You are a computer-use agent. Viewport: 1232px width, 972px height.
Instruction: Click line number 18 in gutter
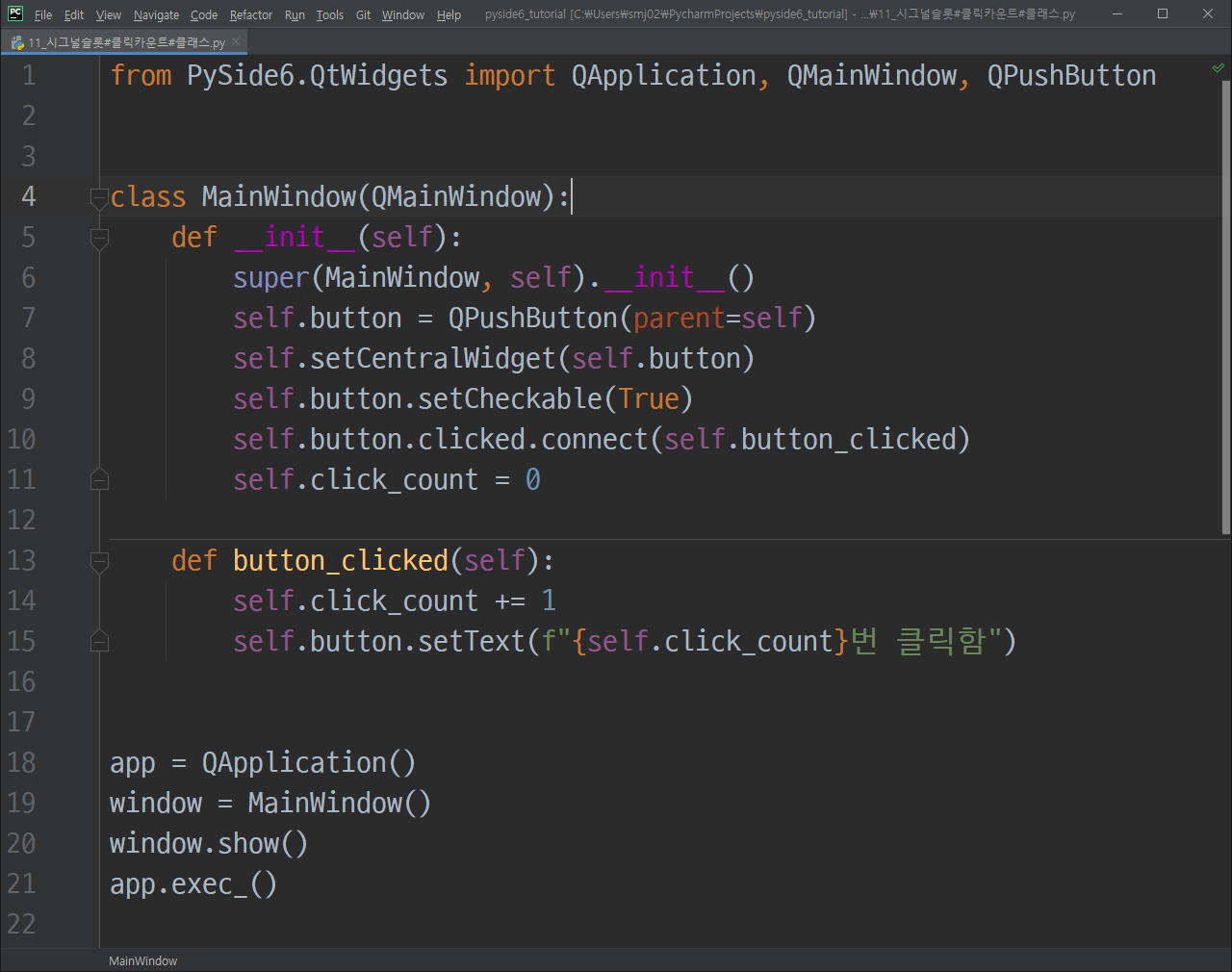[21, 762]
